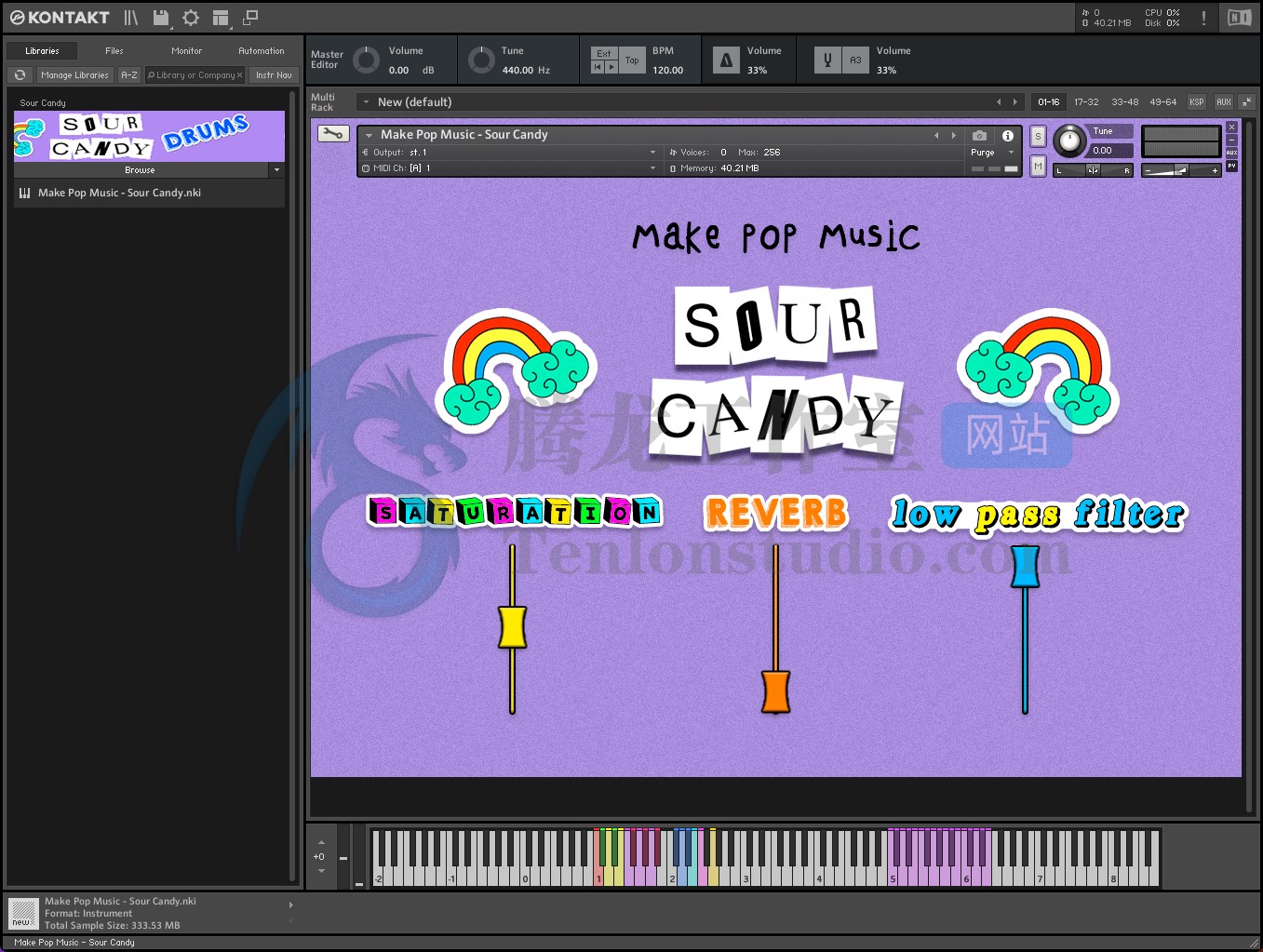Select next instrument preset arrow
Screen dimensions: 1263x952
(x=953, y=136)
